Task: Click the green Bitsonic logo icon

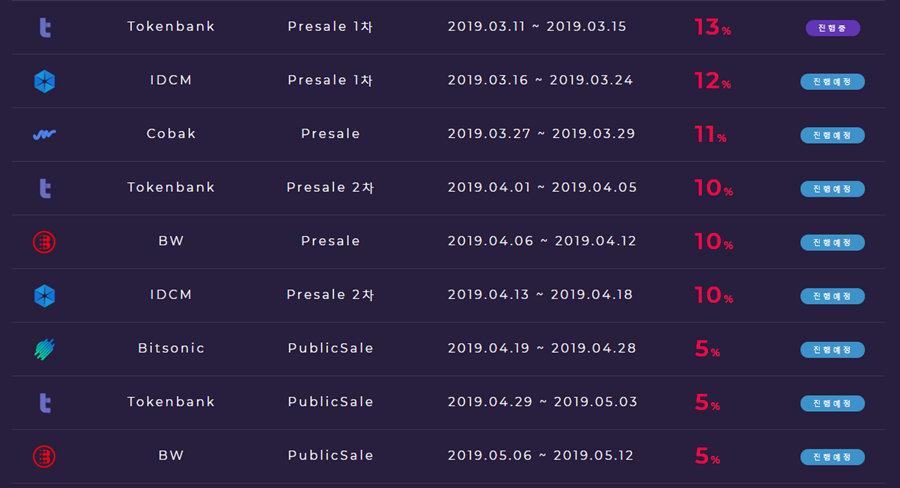Action: (x=44, y=349)
